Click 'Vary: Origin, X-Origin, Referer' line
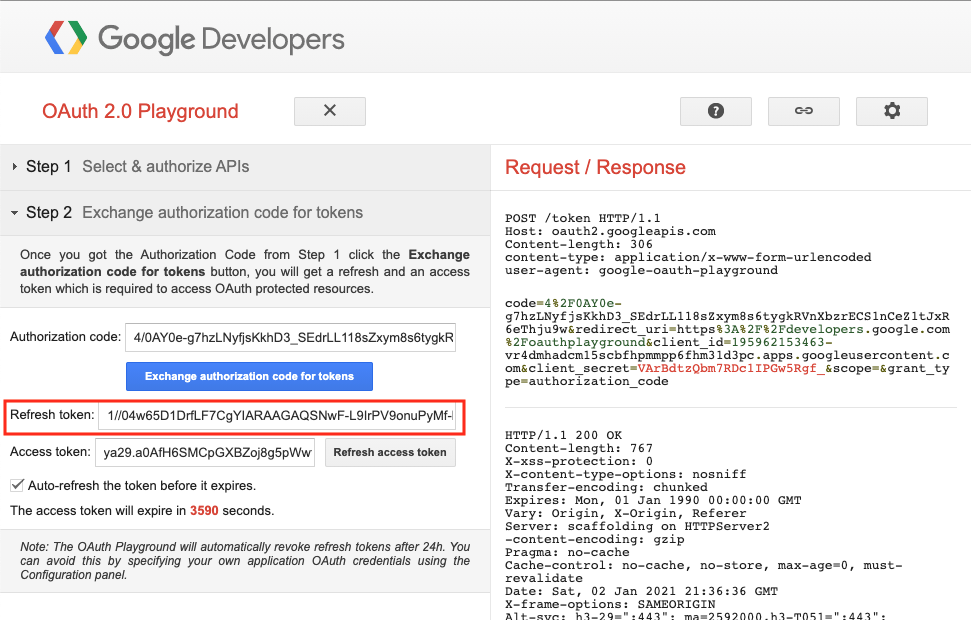 pyautogui.click(x=625, y=513)
